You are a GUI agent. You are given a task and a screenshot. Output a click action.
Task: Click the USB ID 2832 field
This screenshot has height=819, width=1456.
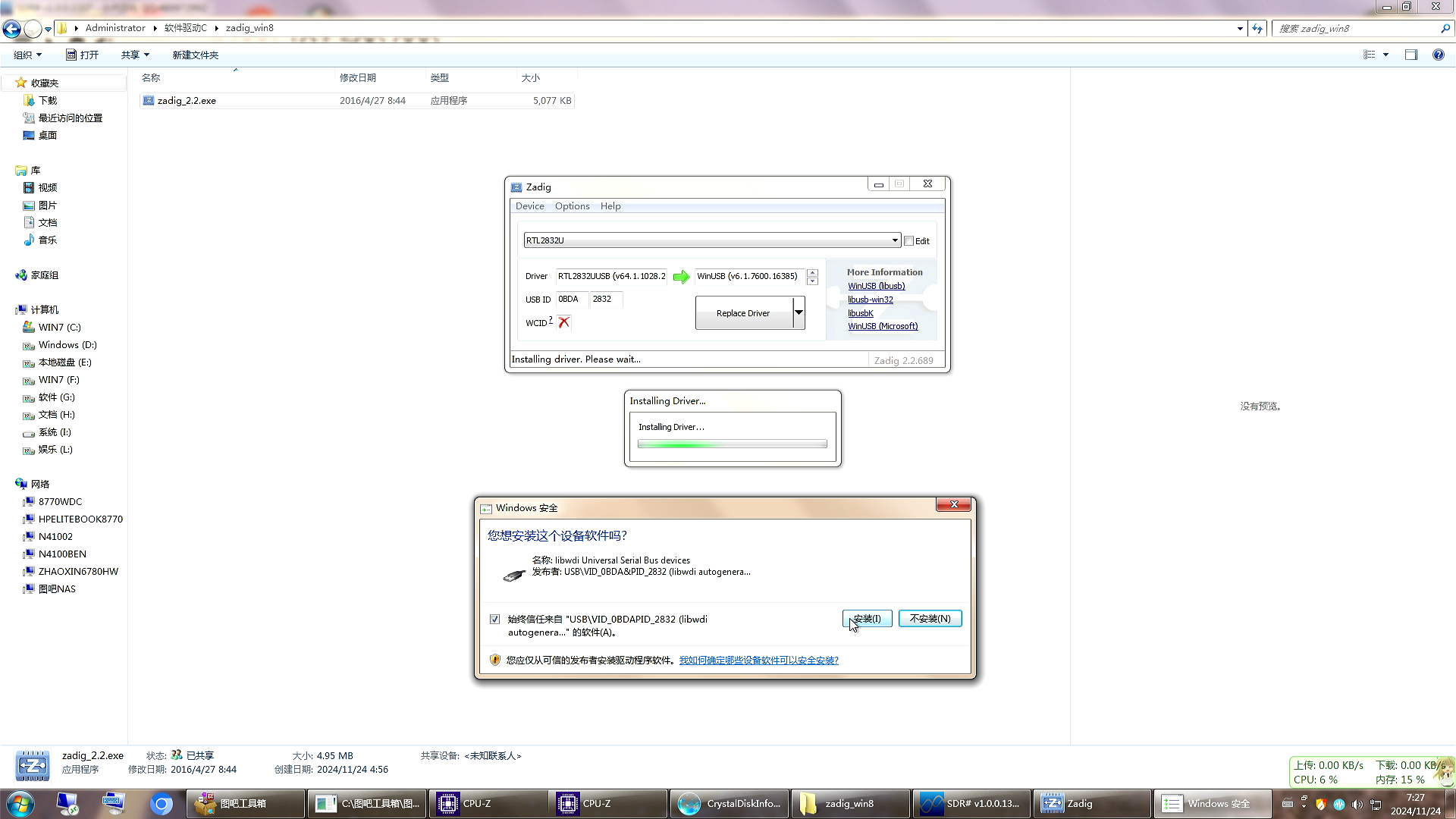click(x=606, y=299)
